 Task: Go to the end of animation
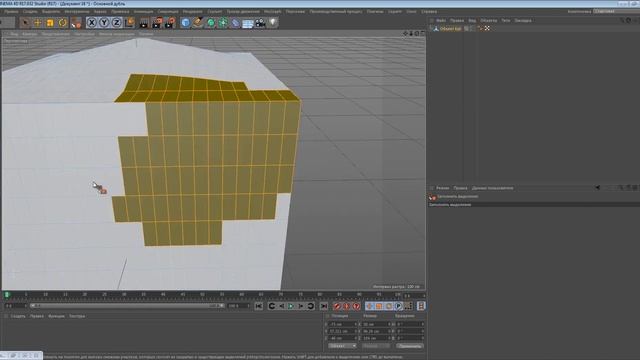click(x=324, y=306)
